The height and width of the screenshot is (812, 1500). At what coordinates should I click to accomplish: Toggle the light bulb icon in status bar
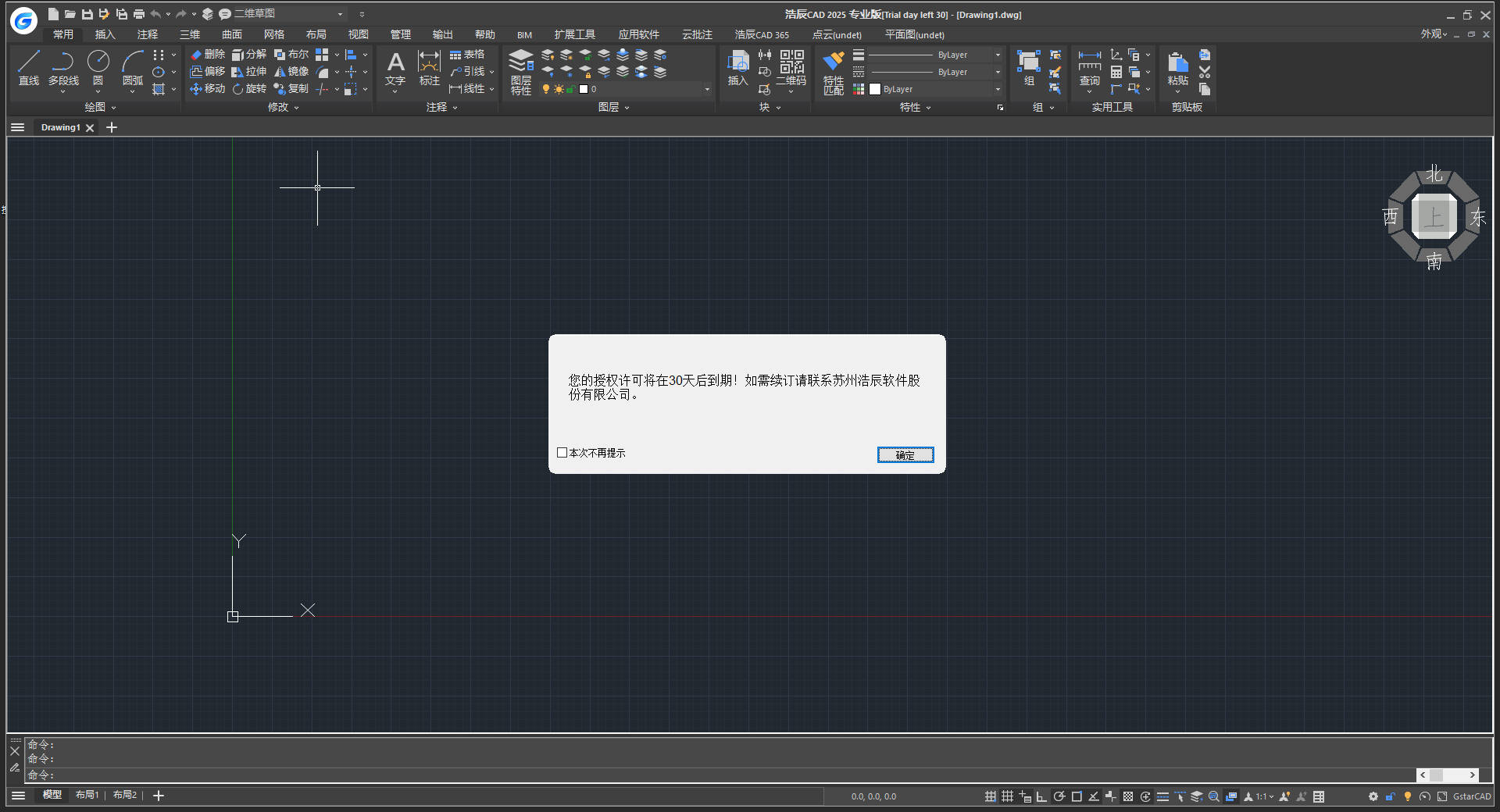point(1408,796)
